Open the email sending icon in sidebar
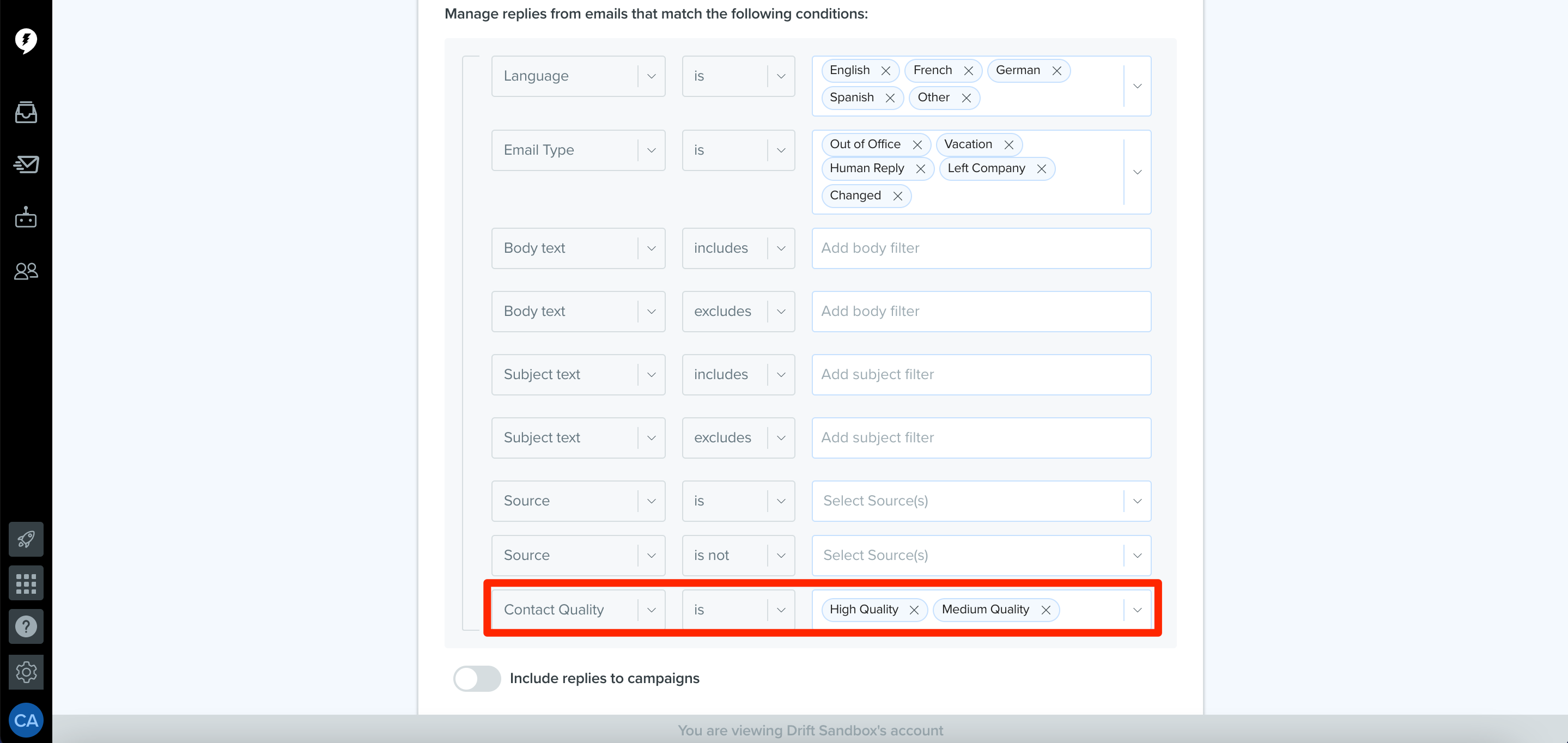 tap(26, 165)
